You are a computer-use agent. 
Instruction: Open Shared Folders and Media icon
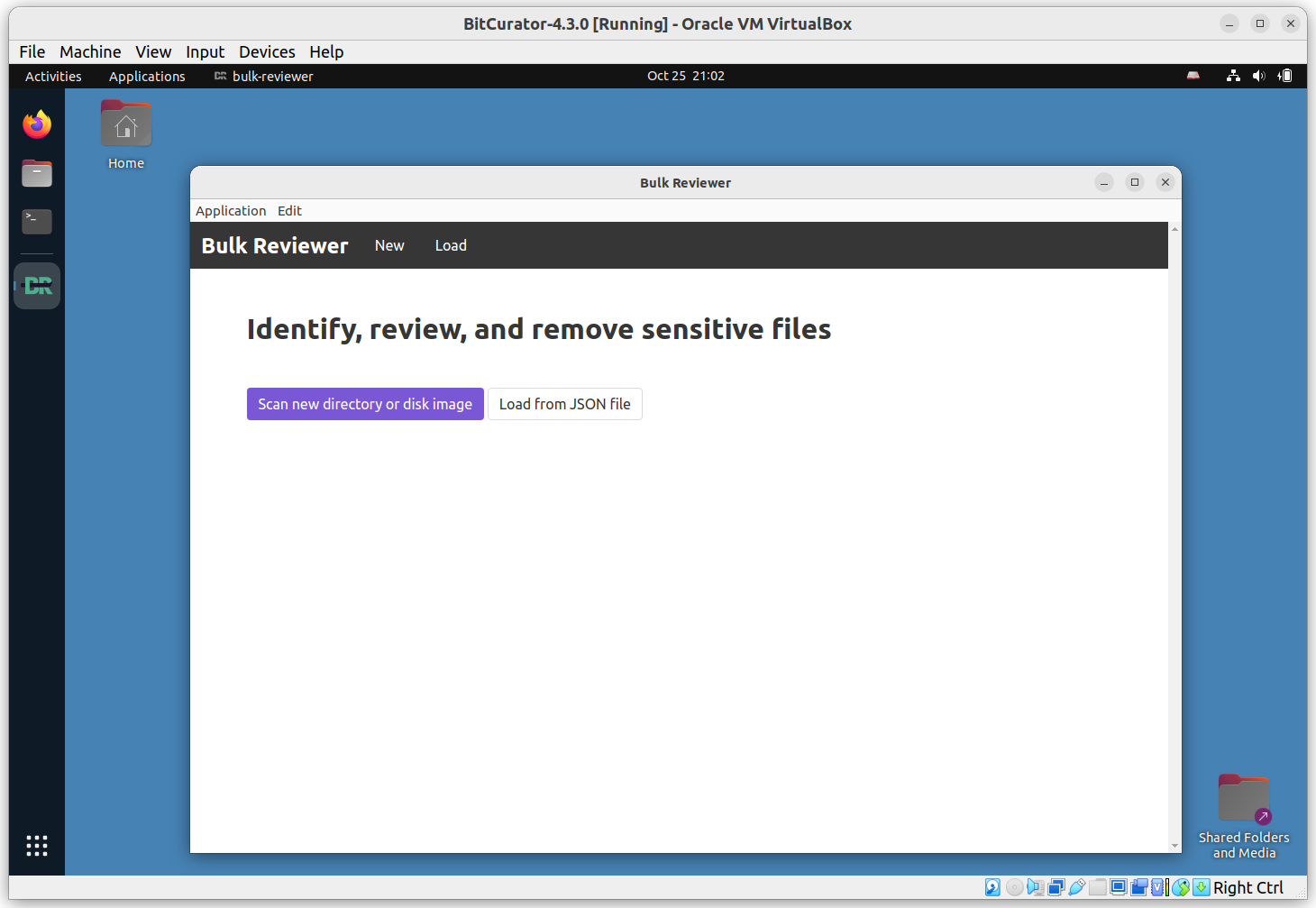coord(1244,816)
